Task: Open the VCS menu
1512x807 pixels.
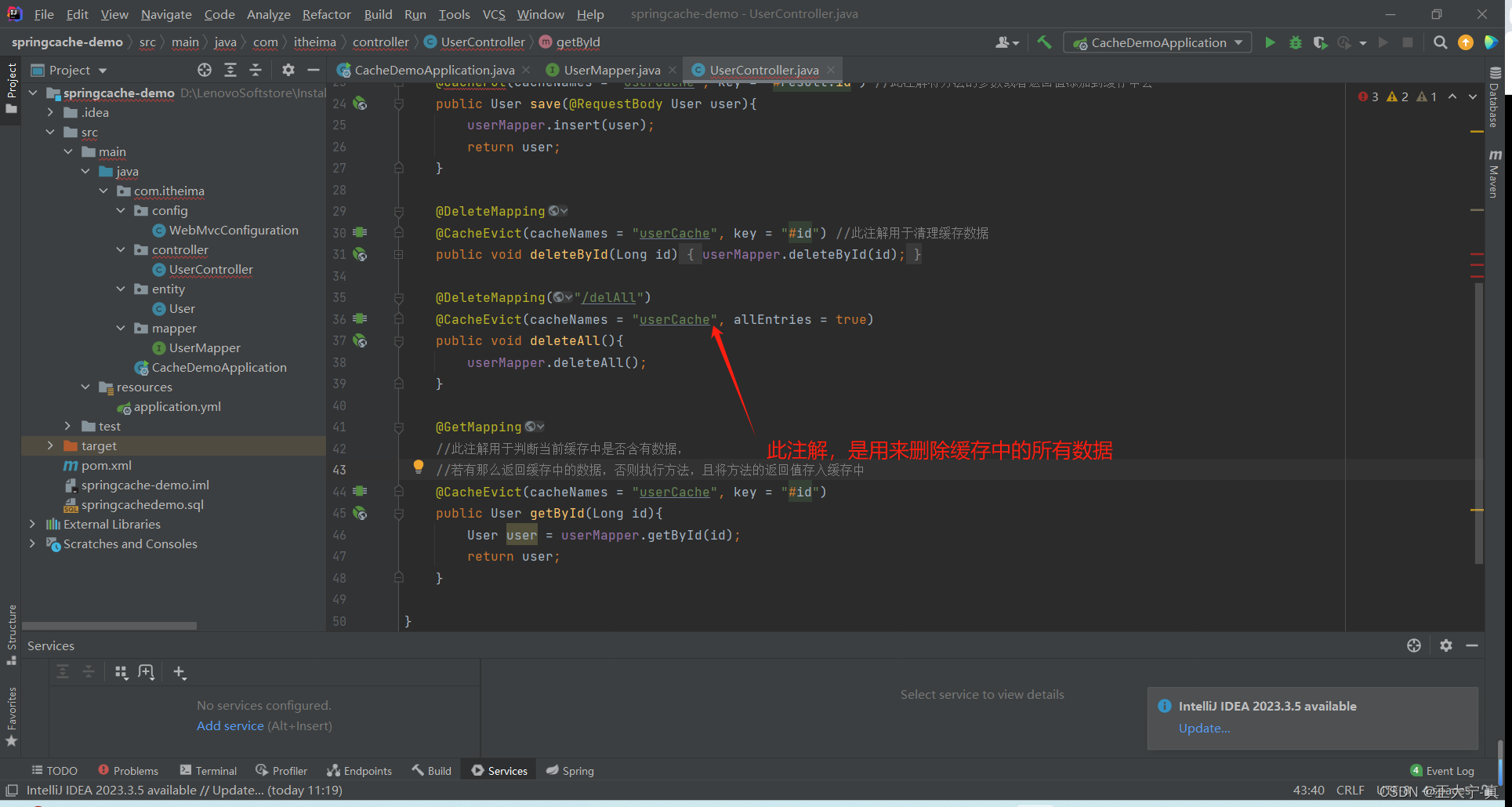Action: (493, 14)
